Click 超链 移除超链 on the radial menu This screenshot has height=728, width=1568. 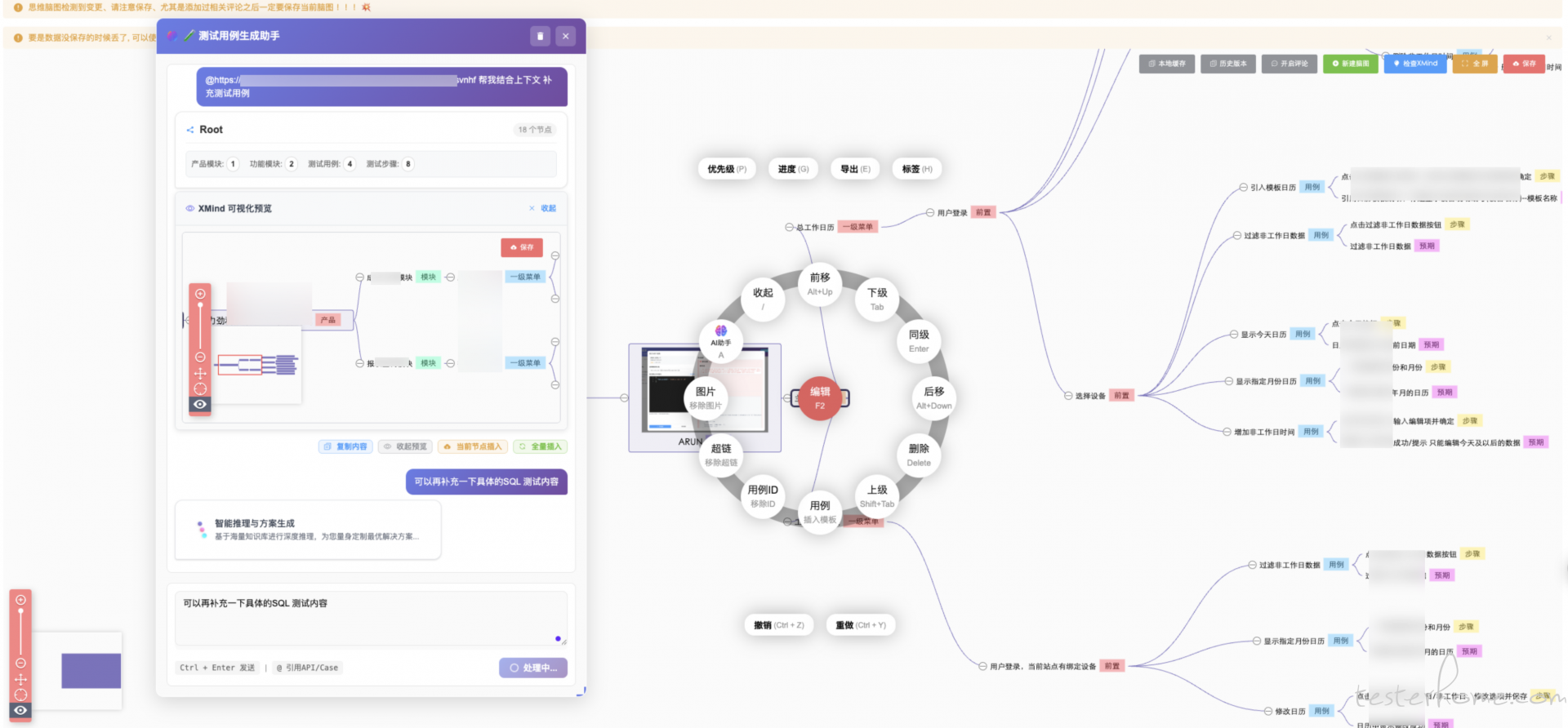721,455
